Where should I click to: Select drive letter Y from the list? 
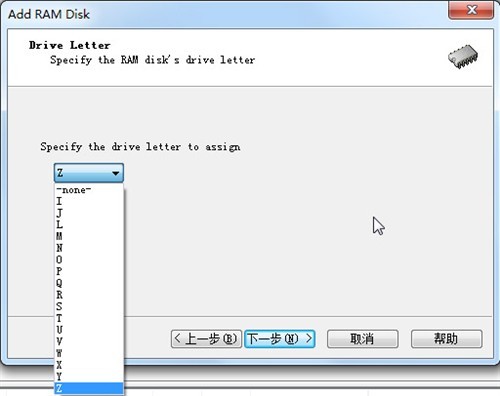(89, 376)
